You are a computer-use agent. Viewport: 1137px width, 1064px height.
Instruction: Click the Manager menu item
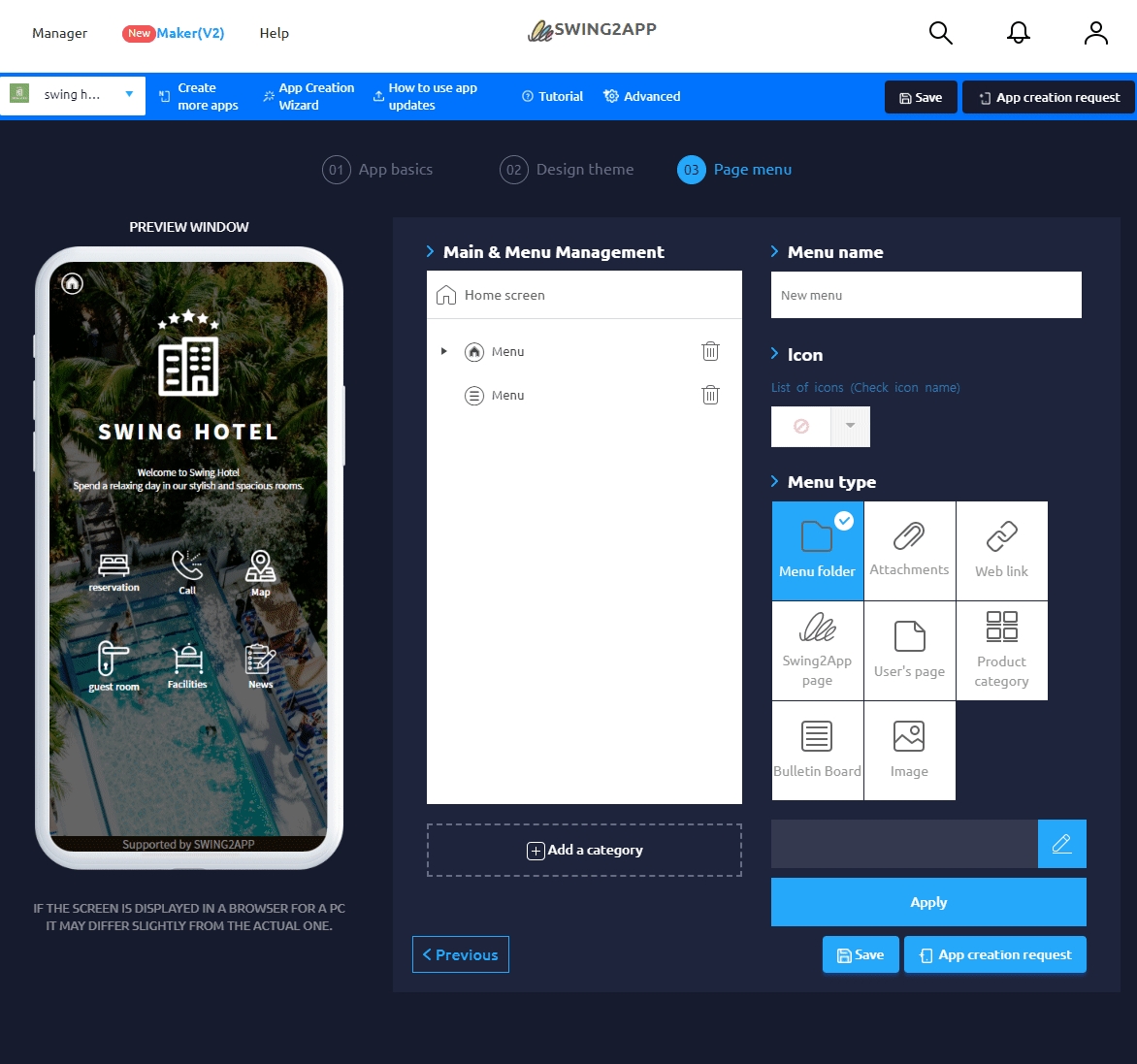(59, 33)
